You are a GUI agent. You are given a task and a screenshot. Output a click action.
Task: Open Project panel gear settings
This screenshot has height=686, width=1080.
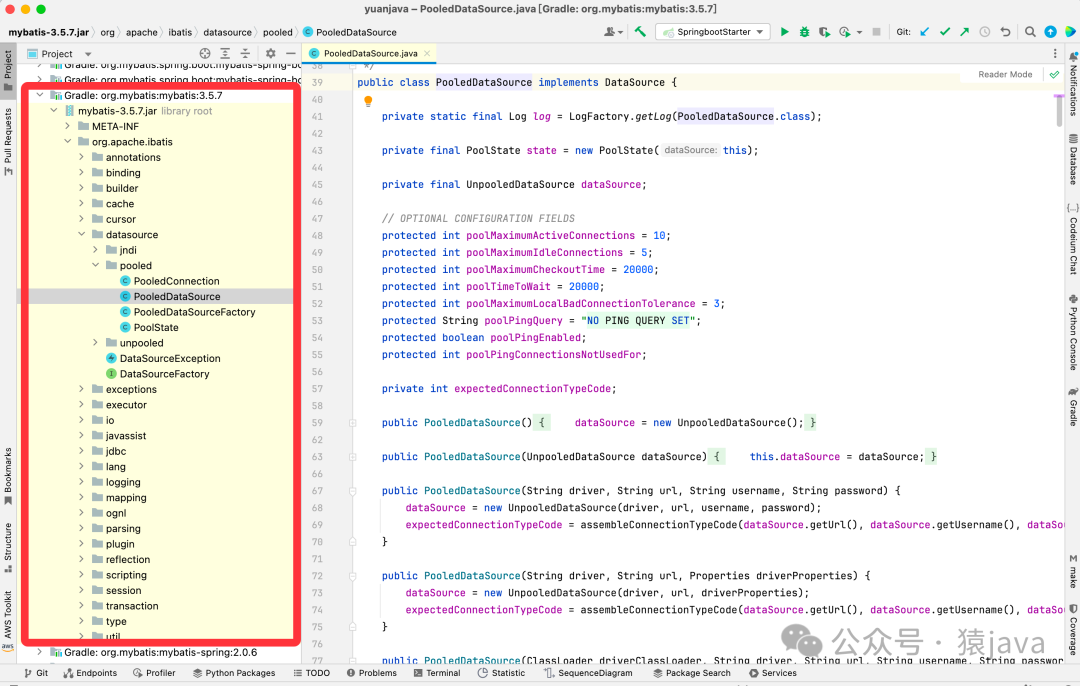[x=271, y=53]
